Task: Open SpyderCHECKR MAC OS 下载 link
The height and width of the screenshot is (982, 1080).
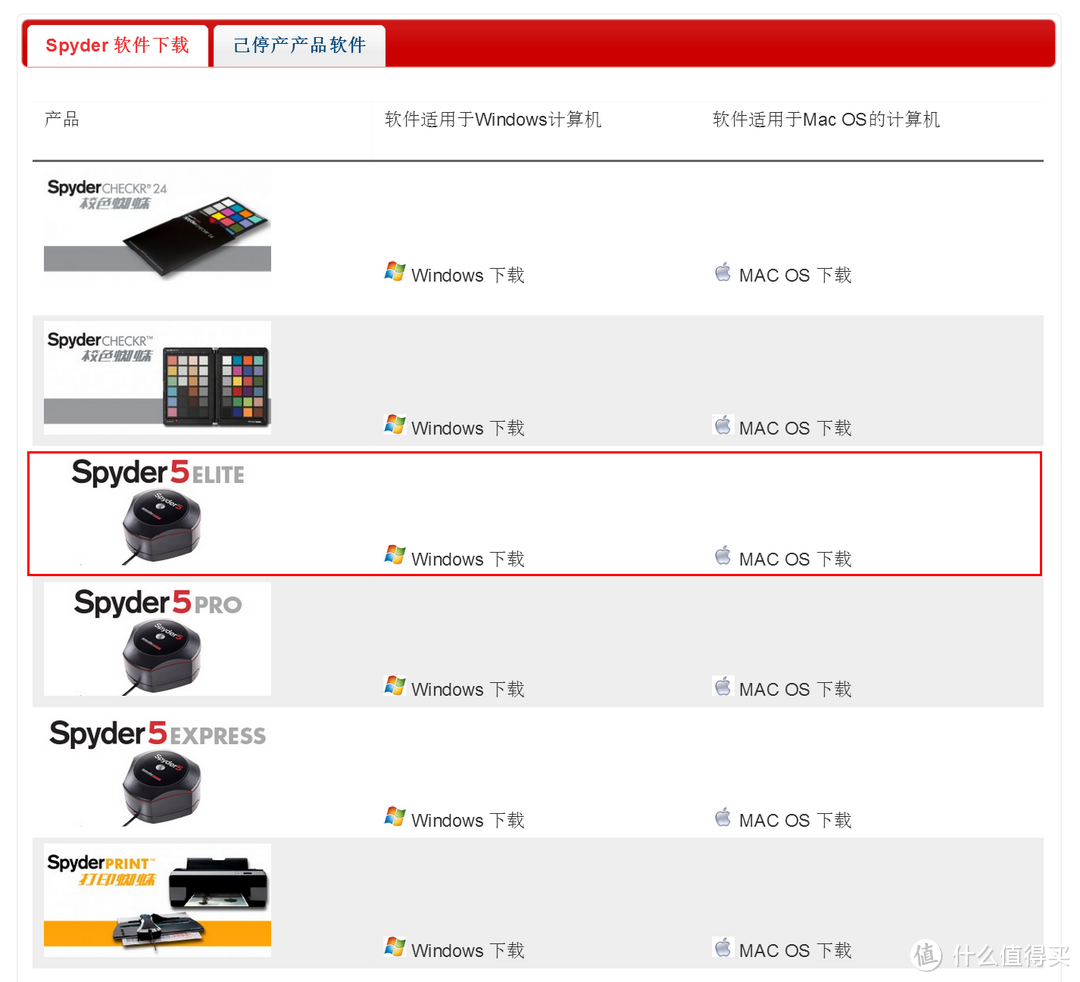Action: click(796, 428)
